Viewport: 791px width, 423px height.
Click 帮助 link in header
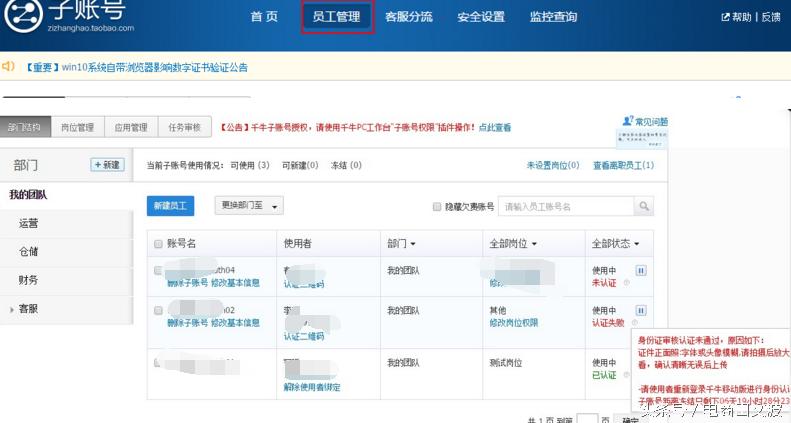point(742,17)
